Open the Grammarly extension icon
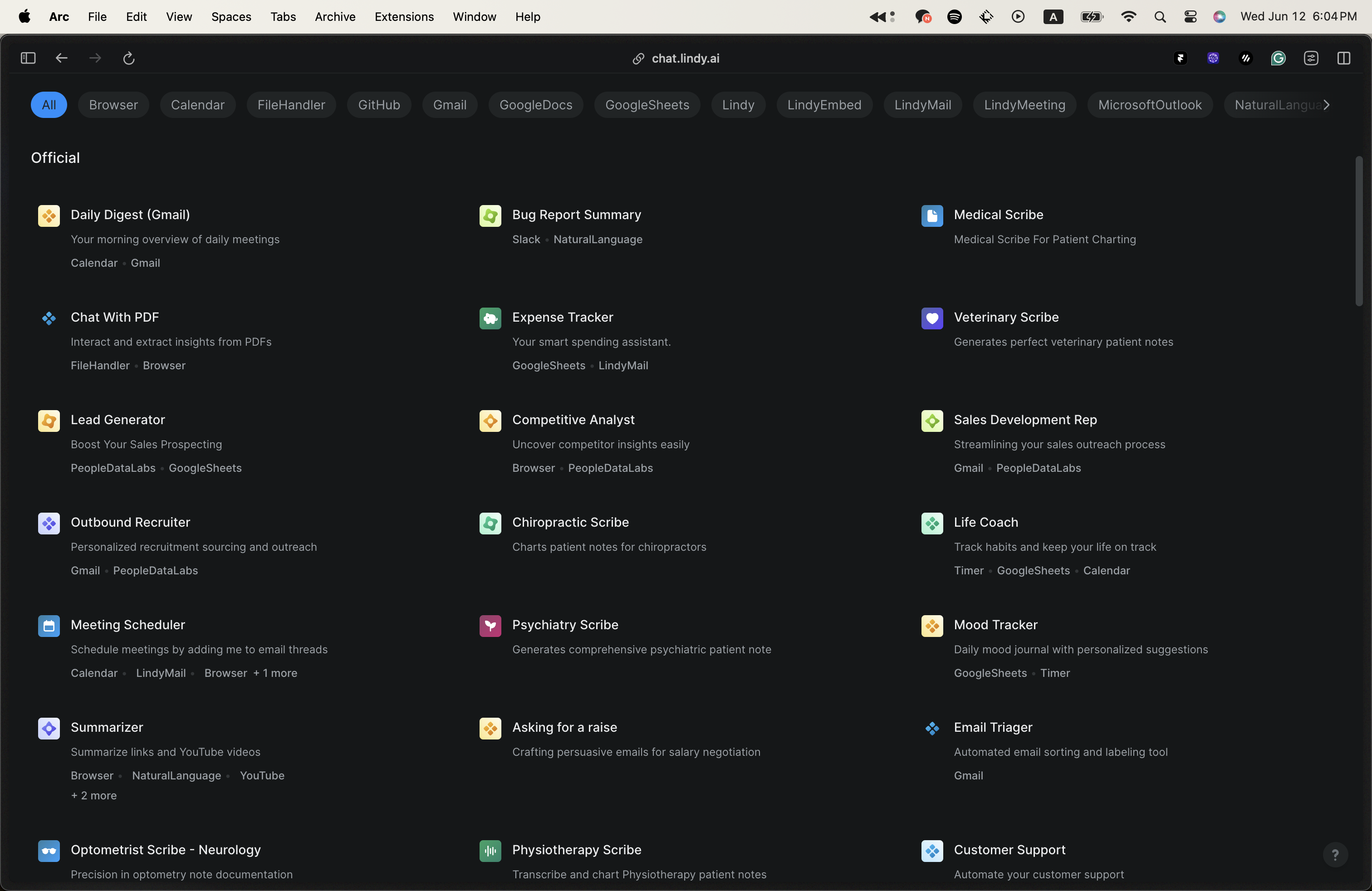This screenshot has width=1372, height=891. 1279,58
